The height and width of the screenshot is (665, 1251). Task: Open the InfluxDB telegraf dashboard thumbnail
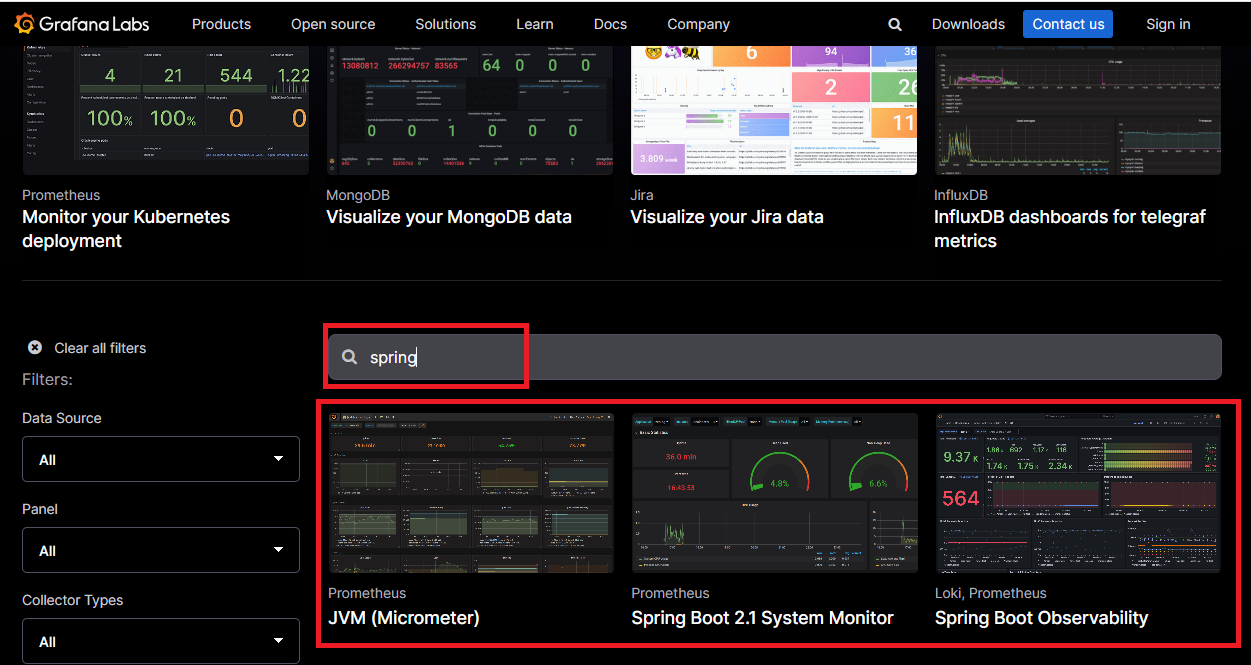point(1077,110)
